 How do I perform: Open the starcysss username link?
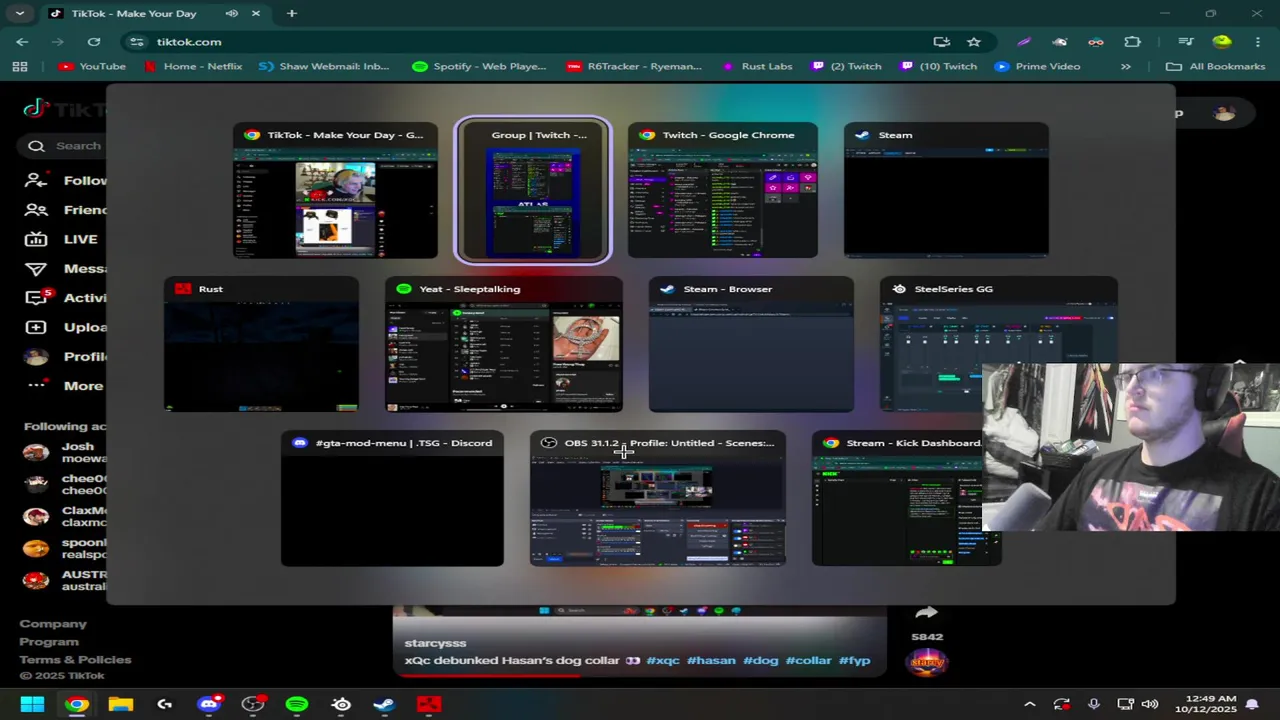tap(435, 643)
